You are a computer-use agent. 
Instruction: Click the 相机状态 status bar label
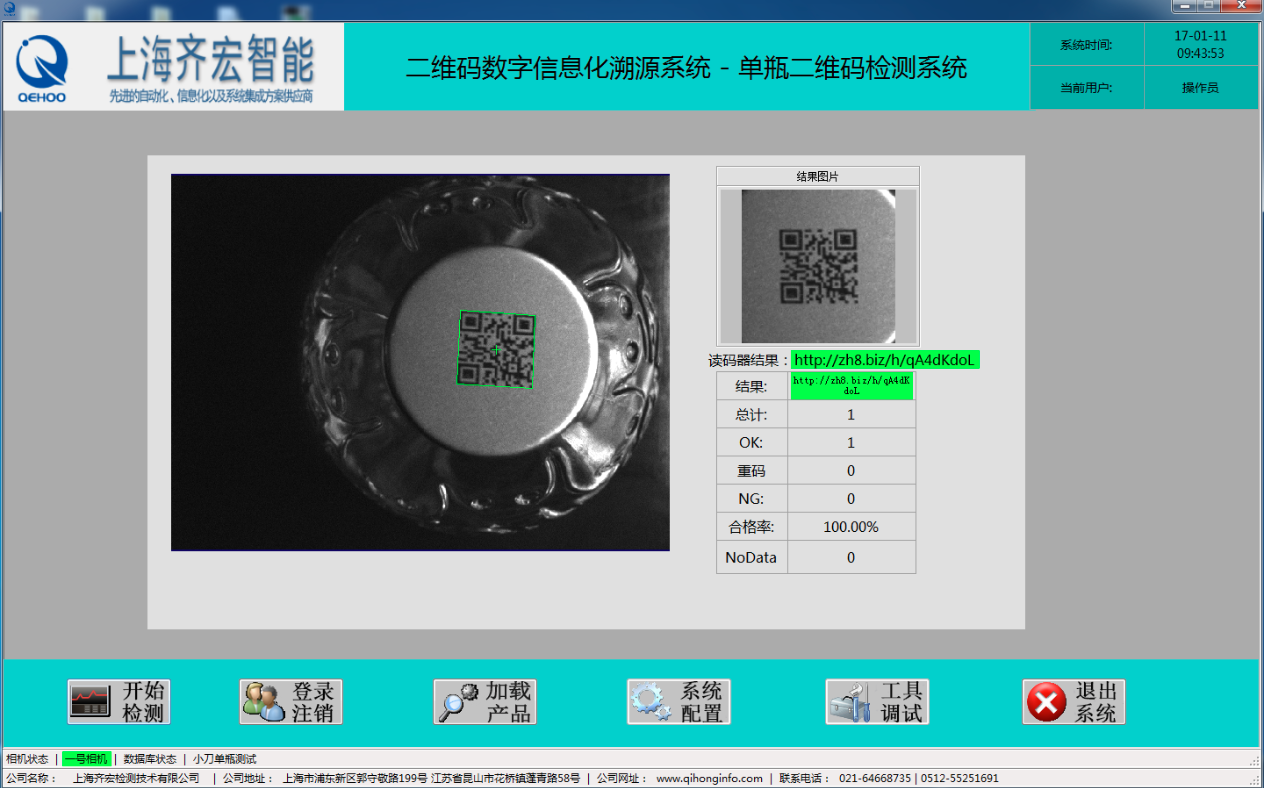(27, 759)
